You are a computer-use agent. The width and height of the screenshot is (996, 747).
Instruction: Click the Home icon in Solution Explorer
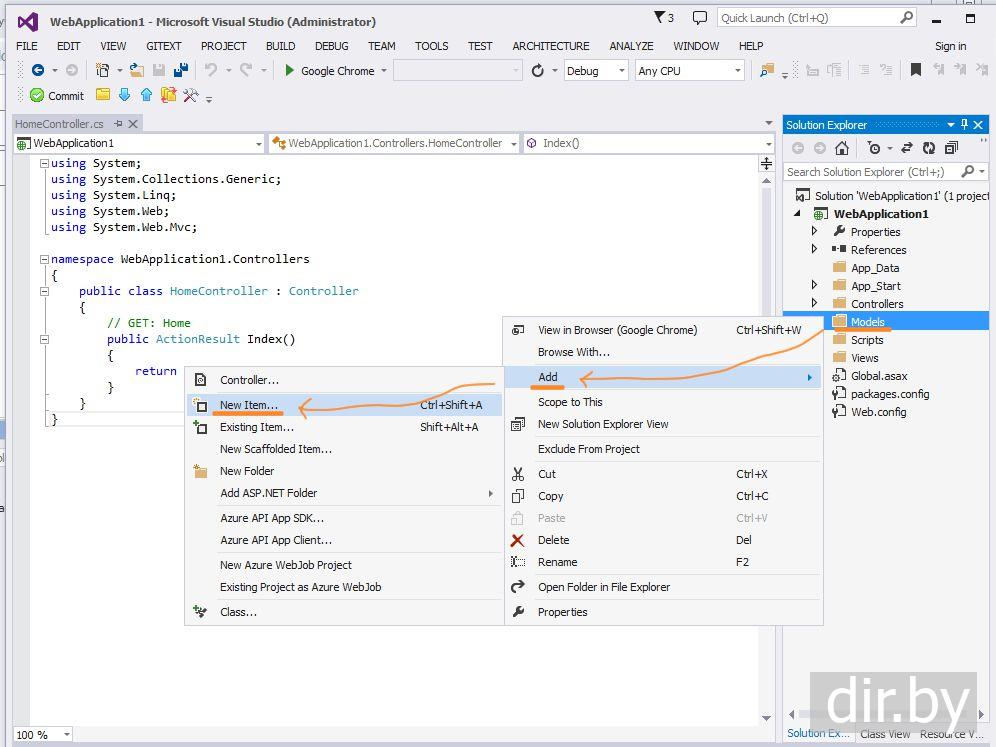[842, 148]
